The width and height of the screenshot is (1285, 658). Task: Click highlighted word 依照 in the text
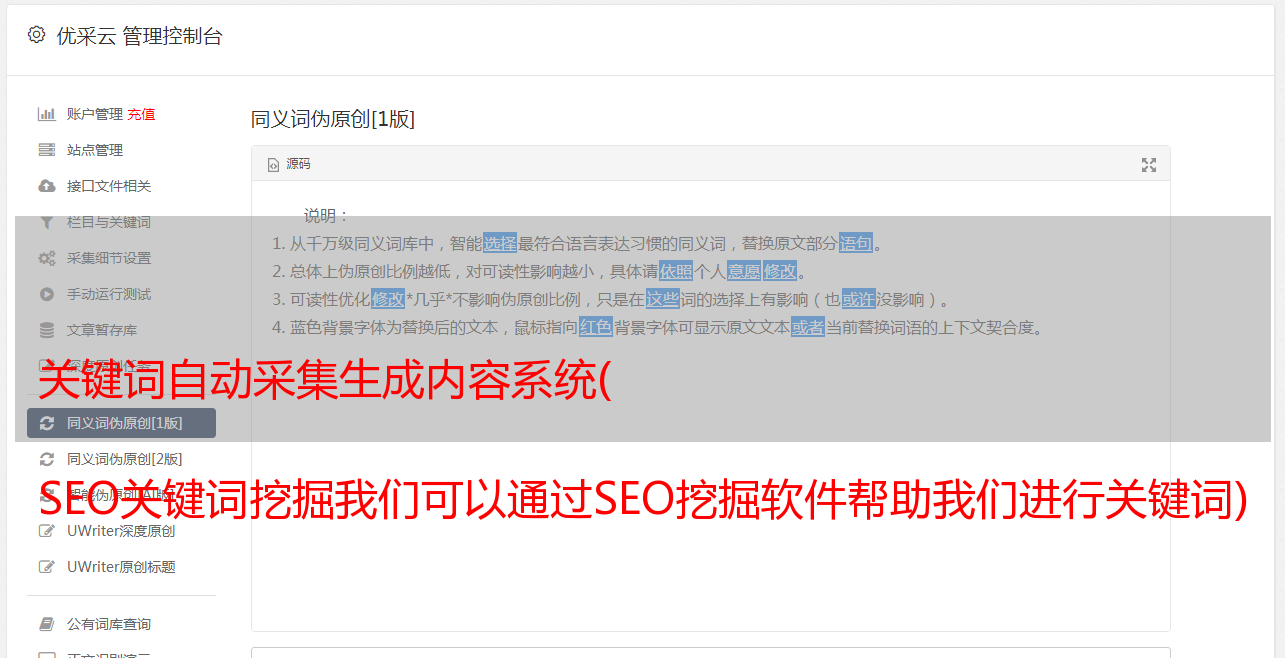[676, 271]
